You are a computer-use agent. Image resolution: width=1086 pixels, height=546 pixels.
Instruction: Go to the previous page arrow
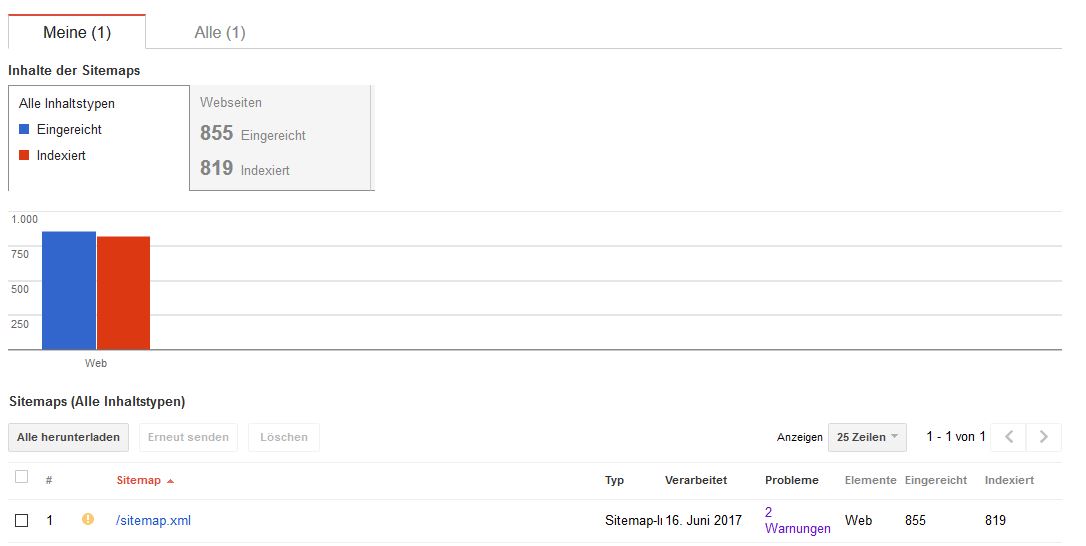[x=1009, y=437]
